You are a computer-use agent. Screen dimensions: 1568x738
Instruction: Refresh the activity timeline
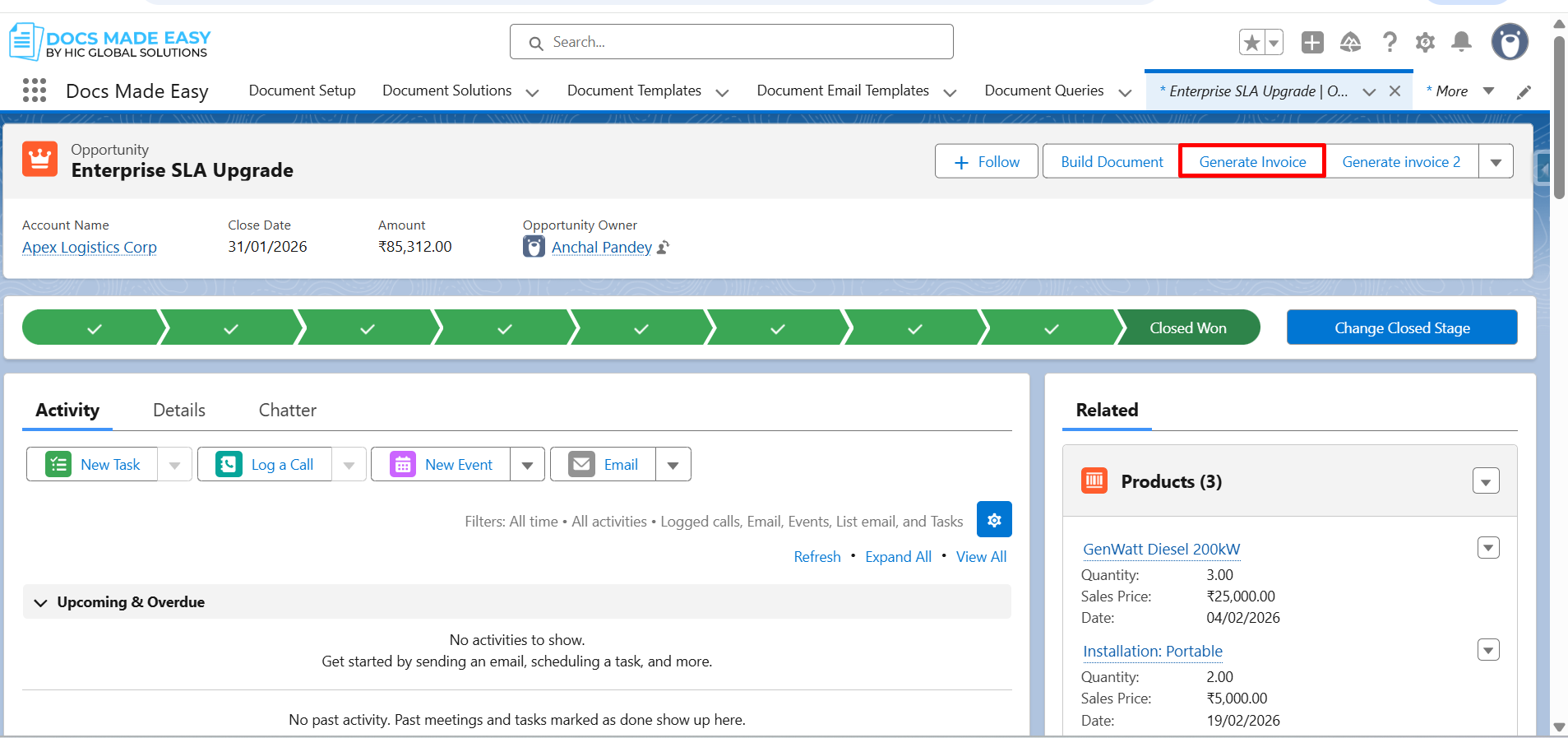817,557
